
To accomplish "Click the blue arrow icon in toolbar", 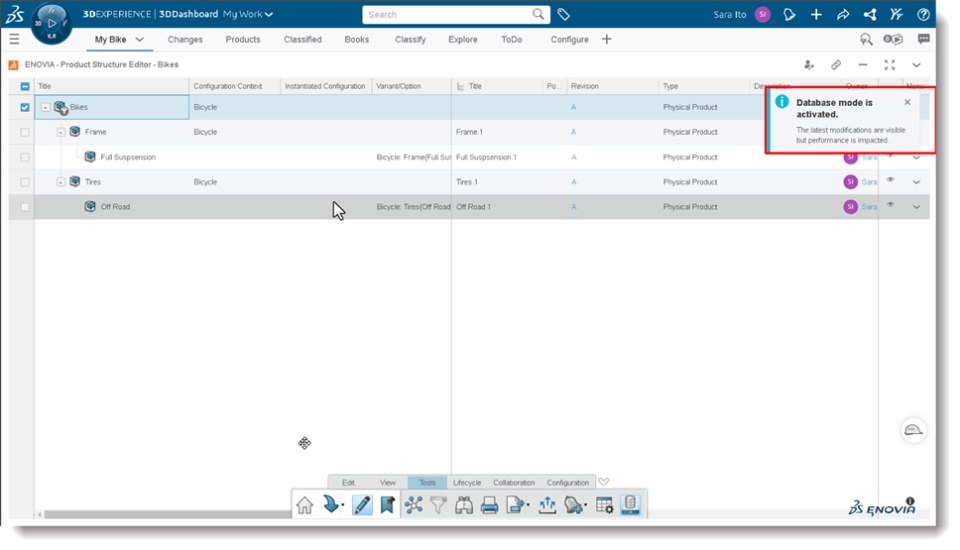I will [331, 504].
